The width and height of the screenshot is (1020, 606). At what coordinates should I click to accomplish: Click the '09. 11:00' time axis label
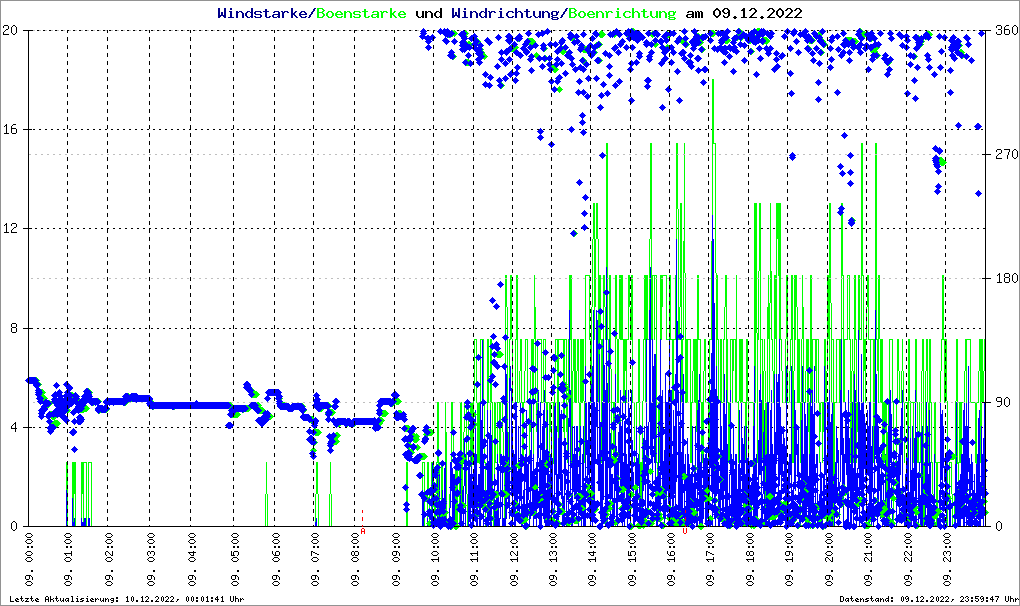(474, 560)
